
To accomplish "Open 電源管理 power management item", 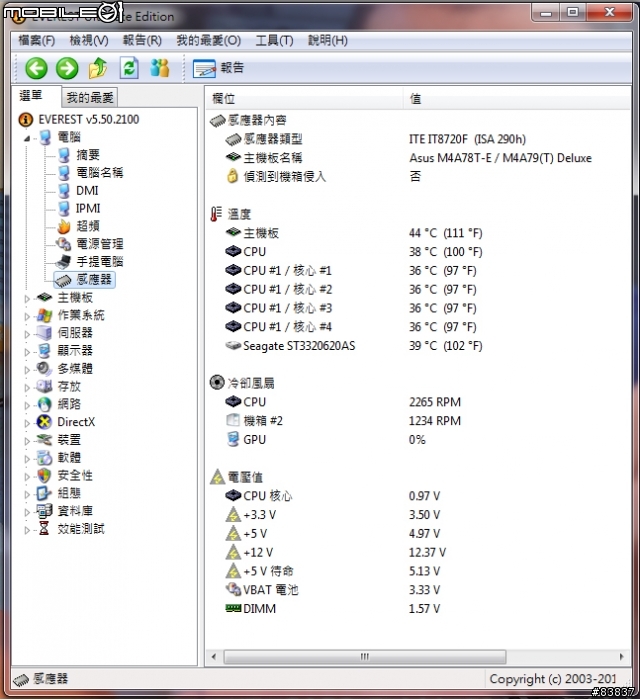I will click(100, 244).
